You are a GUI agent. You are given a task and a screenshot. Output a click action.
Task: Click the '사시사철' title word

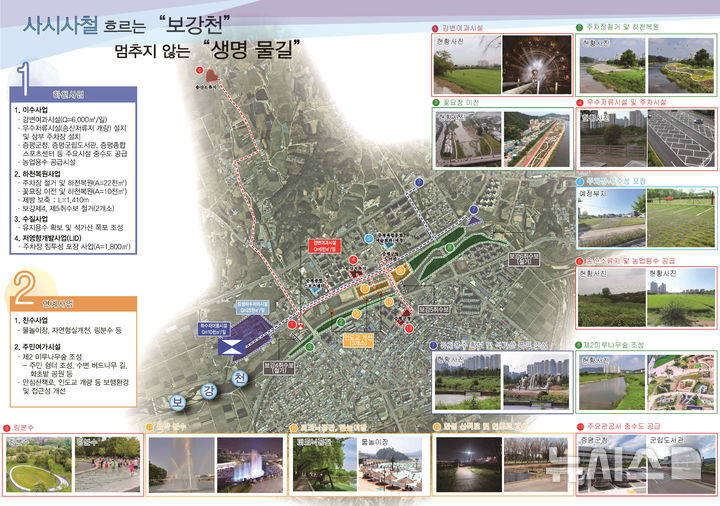[60, 25]
